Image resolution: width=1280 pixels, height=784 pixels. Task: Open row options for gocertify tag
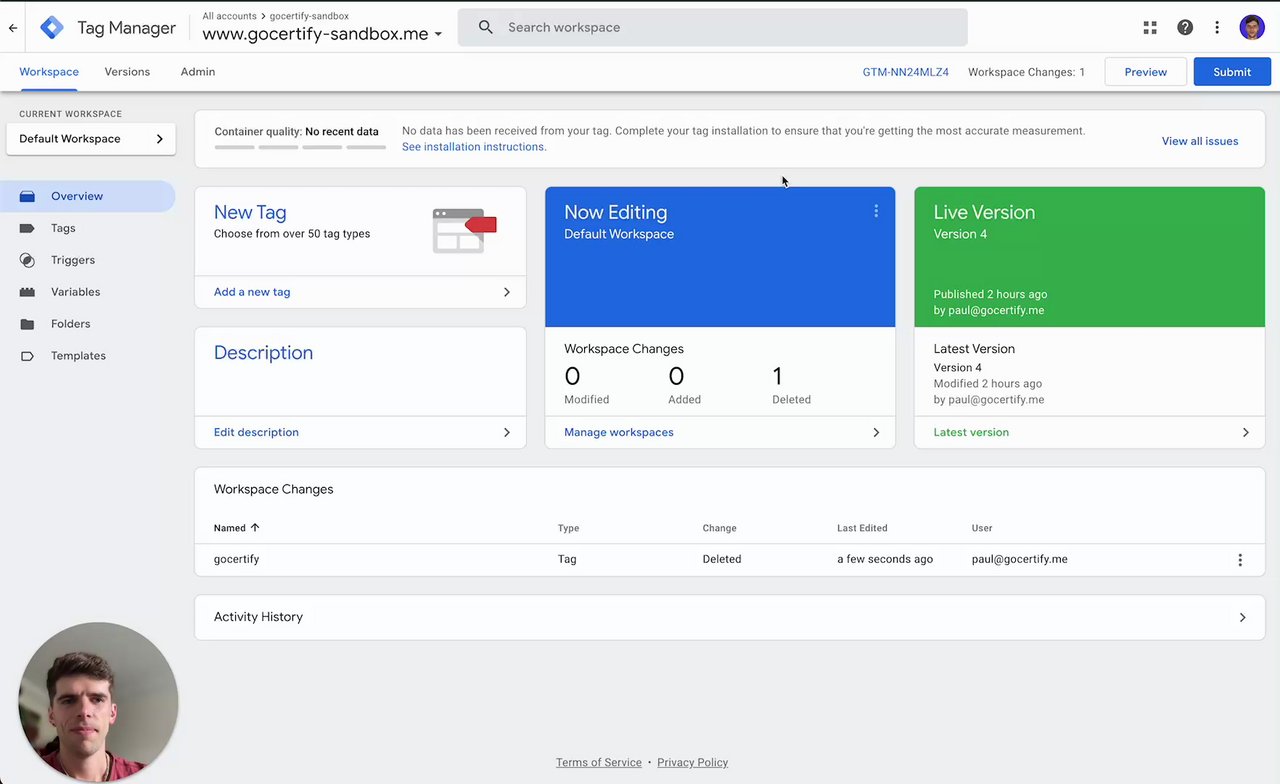click(1240, 560)
